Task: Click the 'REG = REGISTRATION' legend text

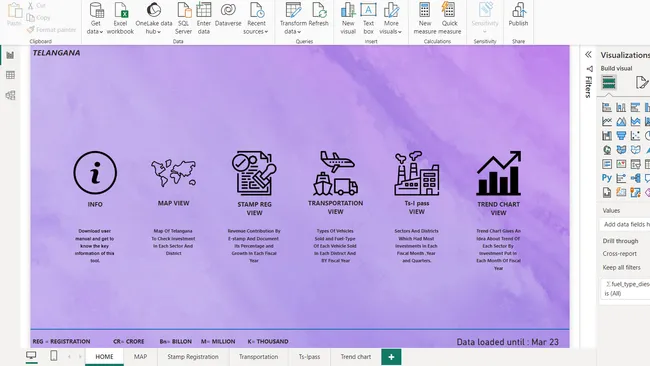Action: (61, 342)
